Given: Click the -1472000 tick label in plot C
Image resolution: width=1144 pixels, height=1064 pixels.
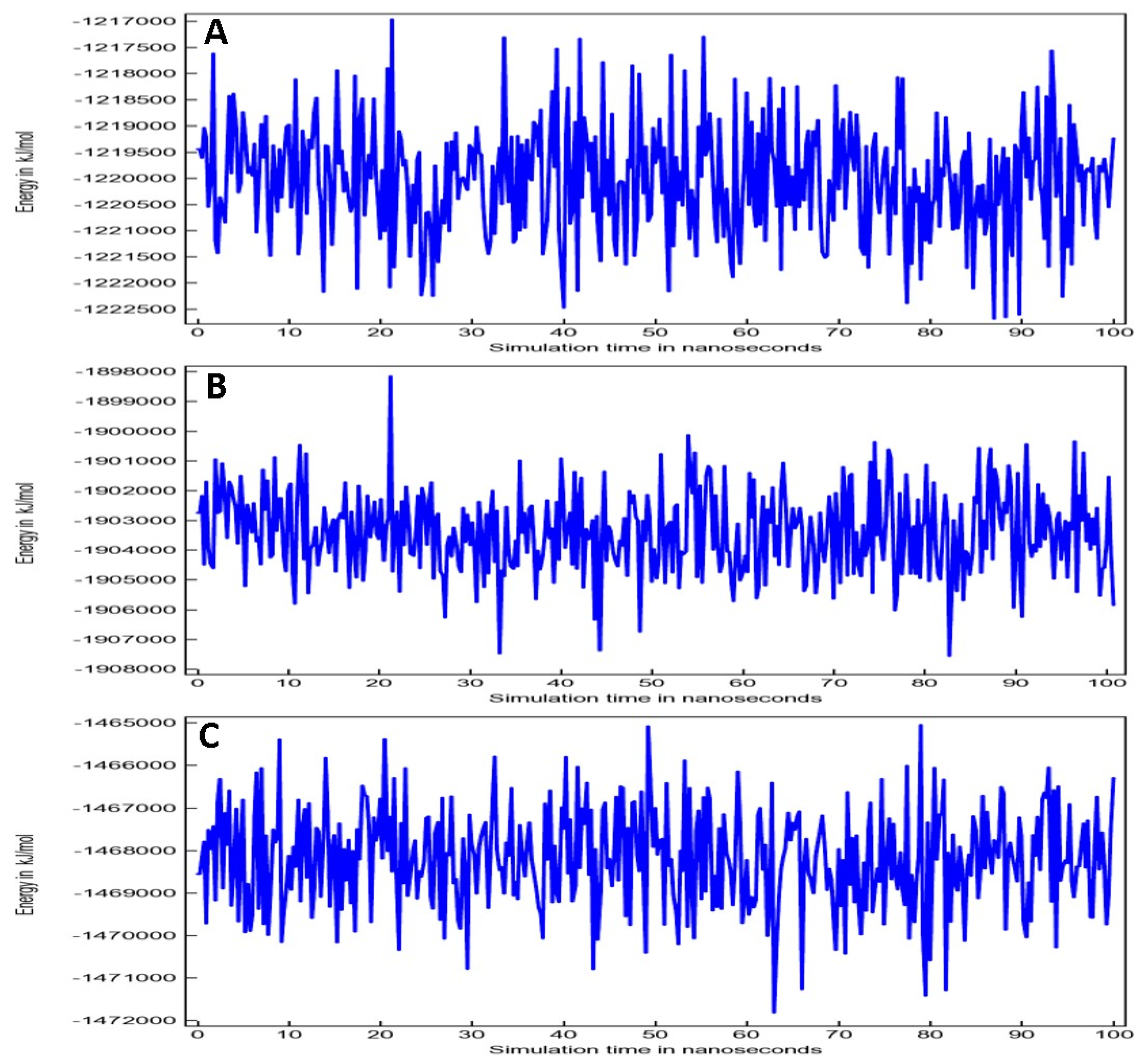Looking at the screenshot, I should 124,1020.
